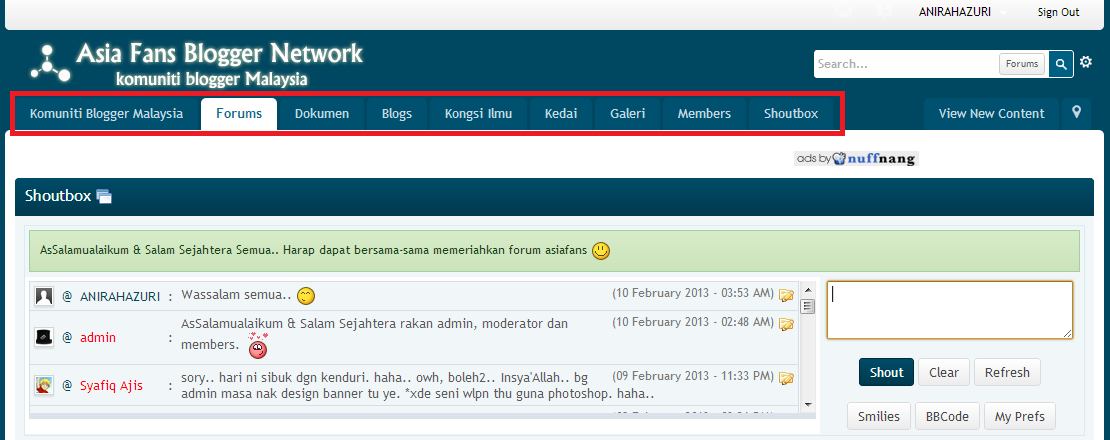Open the Shoutbox popup window icon
Viewport: 1110px width, 440px height.
(104, 197)
